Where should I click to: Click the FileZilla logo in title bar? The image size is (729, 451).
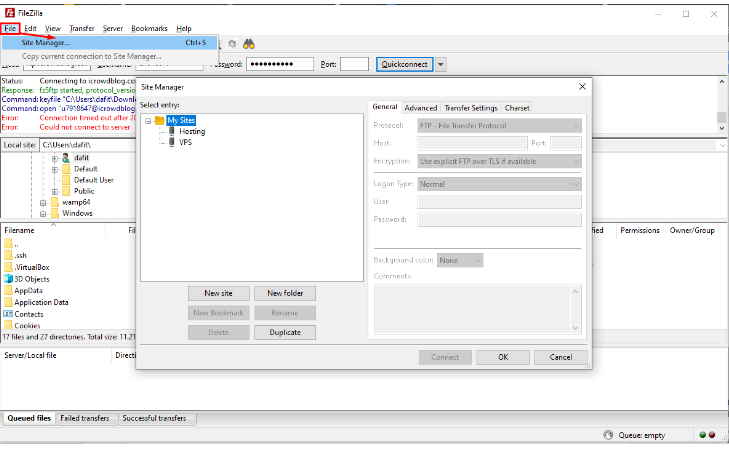[10, 13]
